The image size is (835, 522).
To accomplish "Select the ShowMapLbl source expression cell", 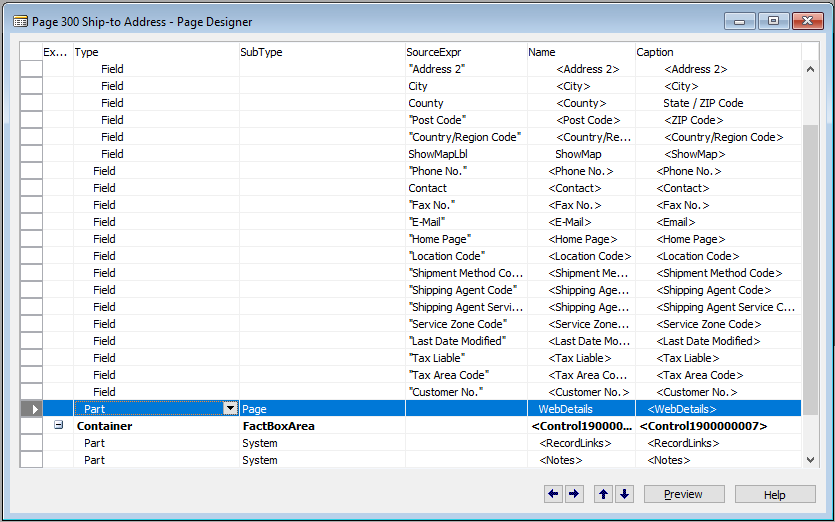I will click(x=465, y=154).
